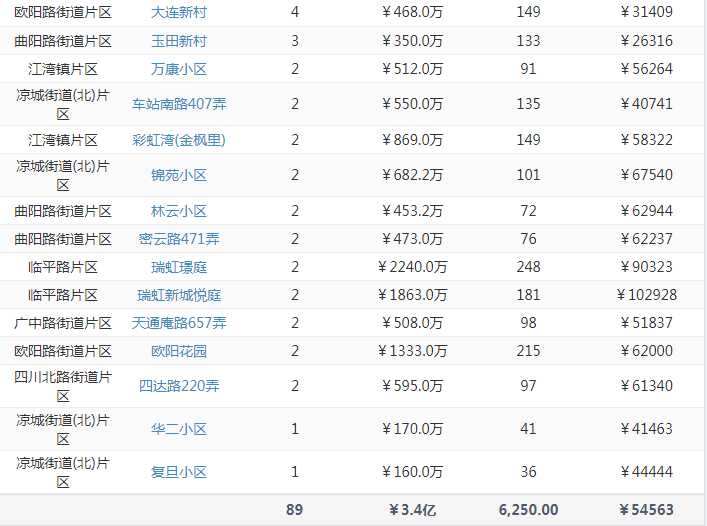The image size is (707, 526).
Task: Select the deal count 3 cell
Action: tap(294, 41)
